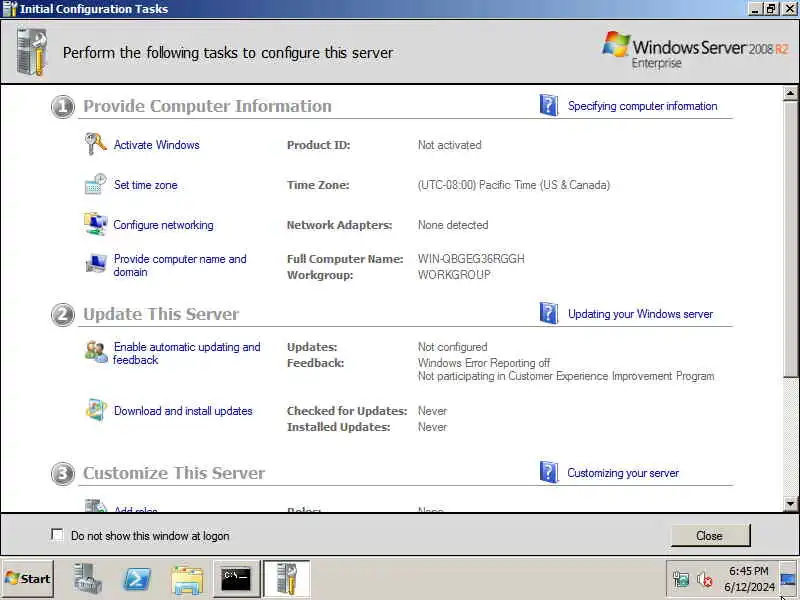The height and width of the screenshot is (600, 800).
Task: Click the computer name and domain icon
Action: 95,263
